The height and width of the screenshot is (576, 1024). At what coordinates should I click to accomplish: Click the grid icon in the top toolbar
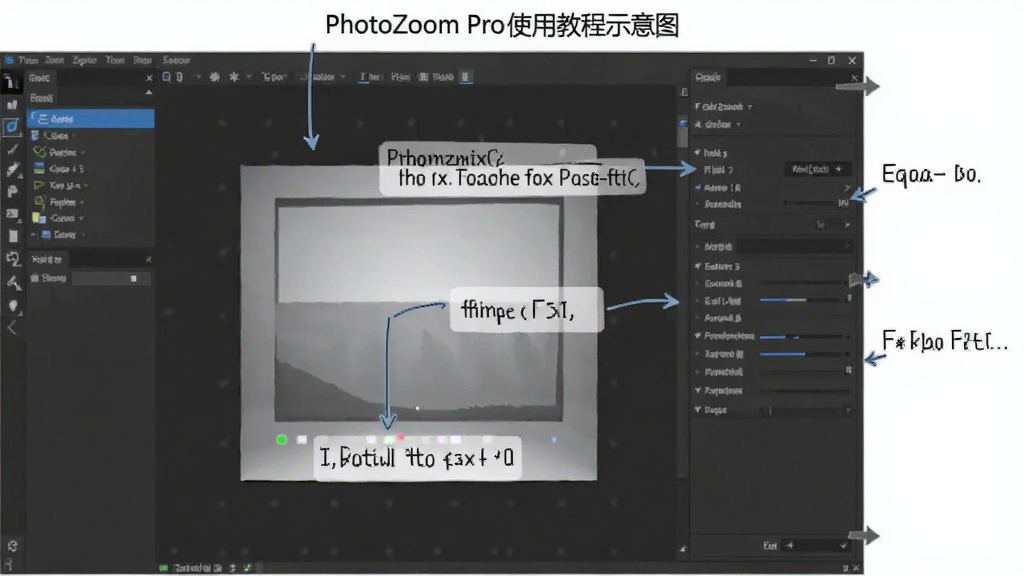point(423,77)
